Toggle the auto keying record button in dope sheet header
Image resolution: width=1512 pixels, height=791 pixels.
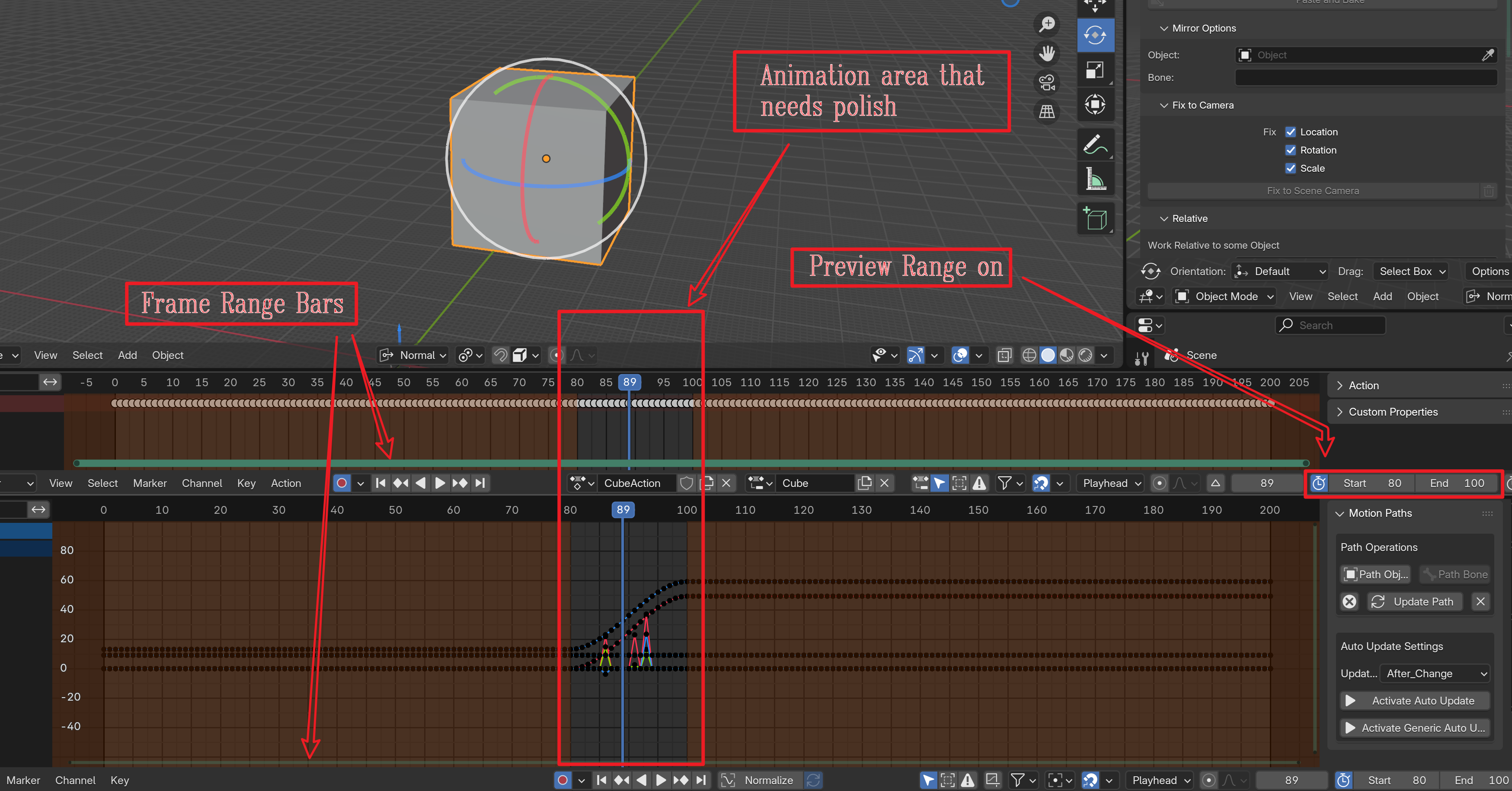tap(342, 483)
